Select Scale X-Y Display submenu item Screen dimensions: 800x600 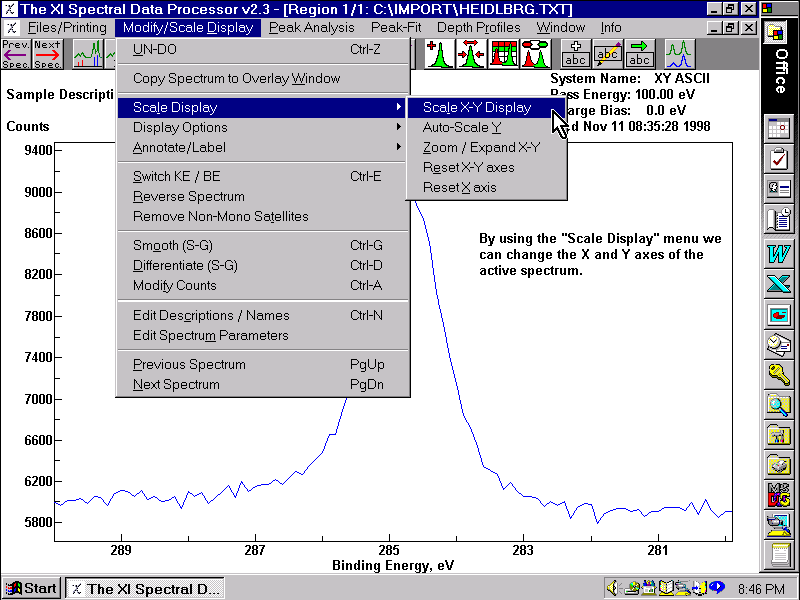(x=477, y=107)
